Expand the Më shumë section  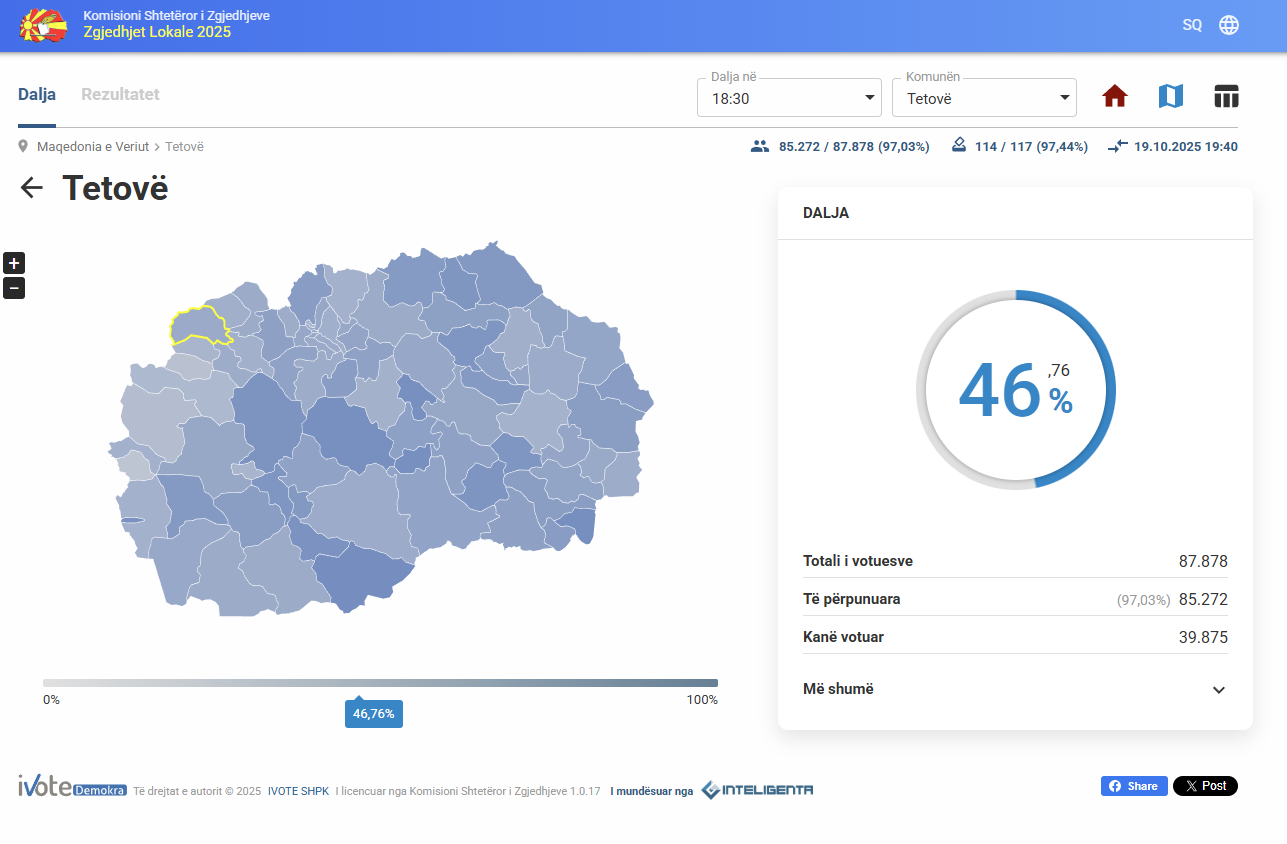coord(1014,689)
